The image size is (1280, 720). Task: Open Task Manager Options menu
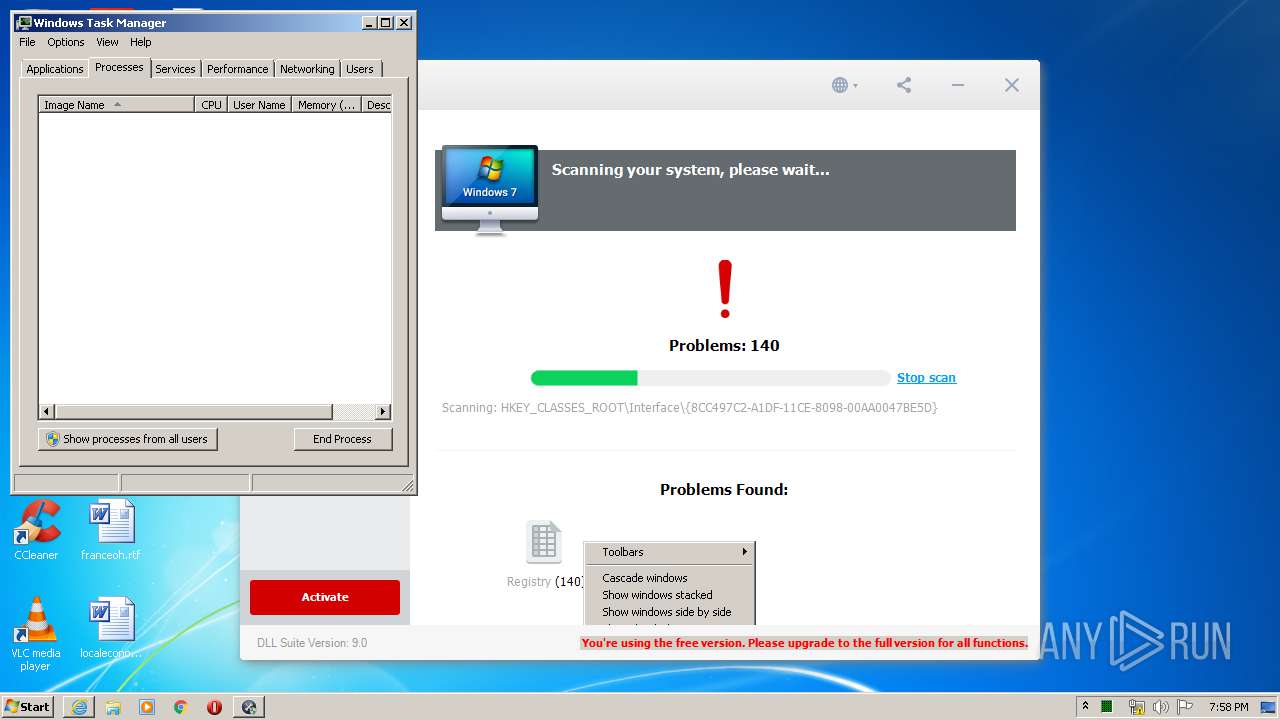[66, 42]
